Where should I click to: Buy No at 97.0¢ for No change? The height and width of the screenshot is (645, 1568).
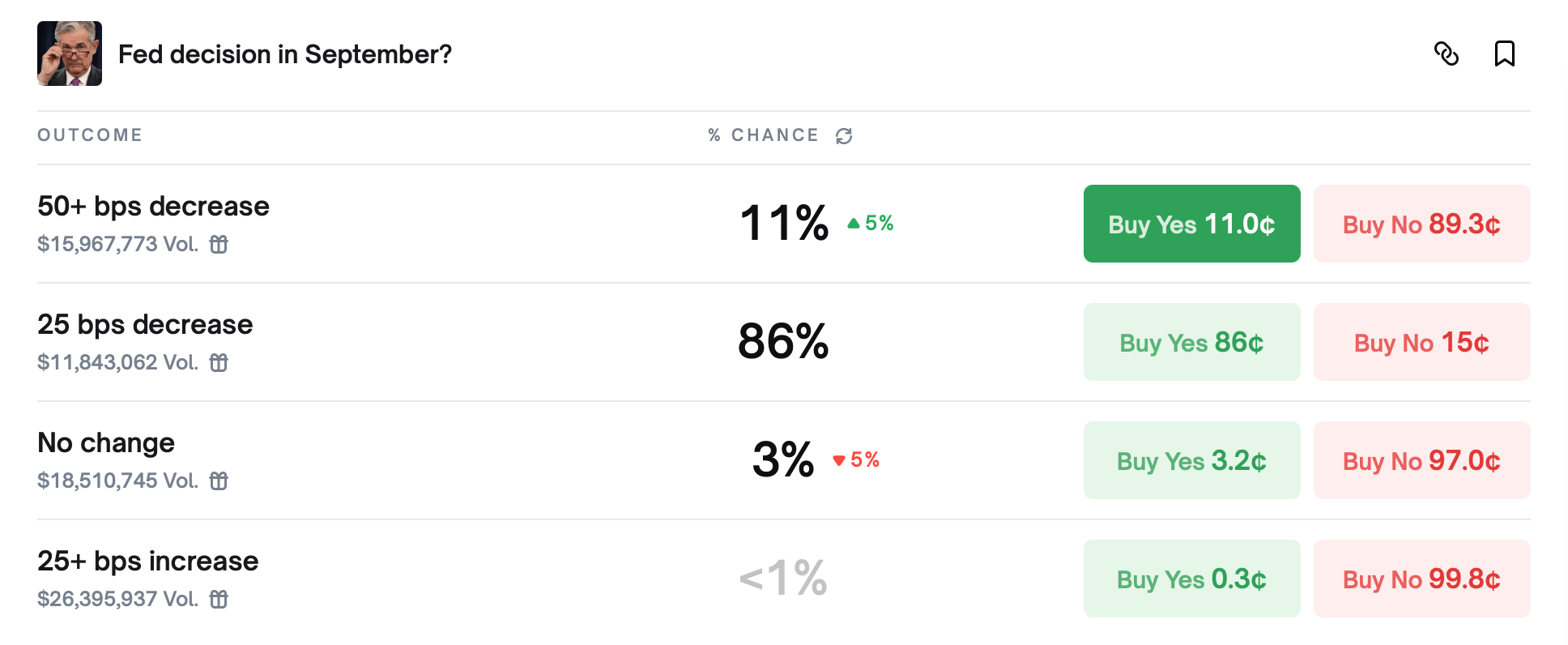[1421, 460]
